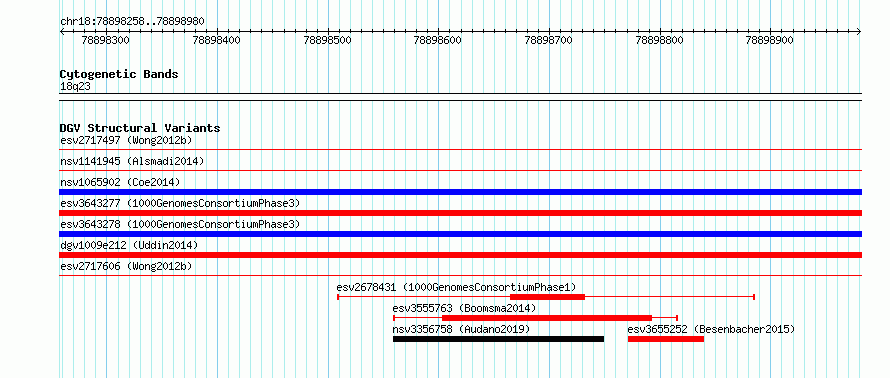Viewport: 890px width, 378px height.
Task: Click the blue bar under esv3643278
Action: click(460, 234)
